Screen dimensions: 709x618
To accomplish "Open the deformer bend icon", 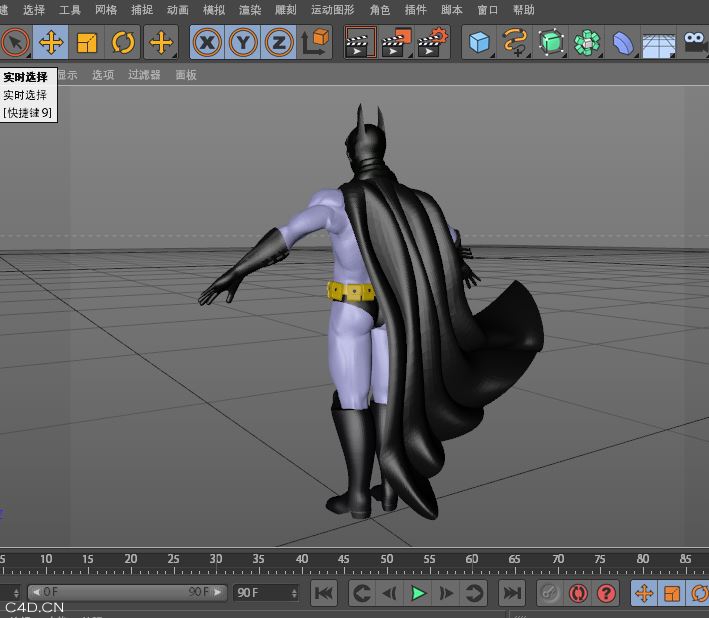I will click(x=623, y=43).
